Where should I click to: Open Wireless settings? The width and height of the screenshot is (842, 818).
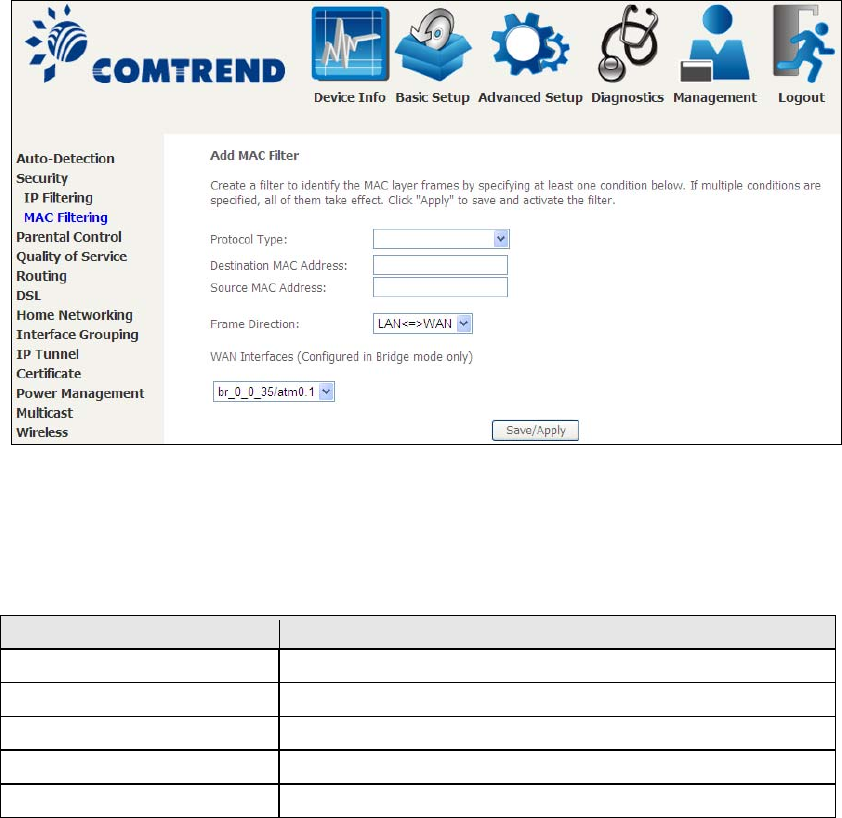42,432
